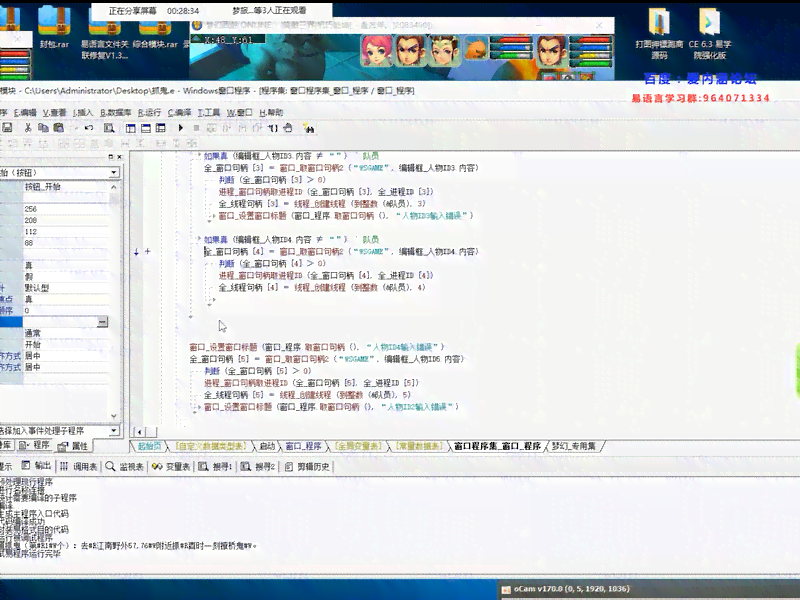Click the binoculars search icon

tap(309, 128)
